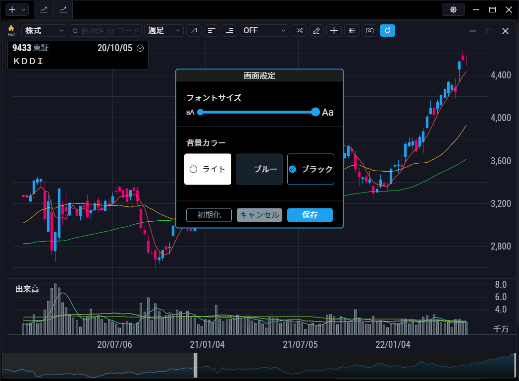Close the chart panel with X

[x=505, y=31]
